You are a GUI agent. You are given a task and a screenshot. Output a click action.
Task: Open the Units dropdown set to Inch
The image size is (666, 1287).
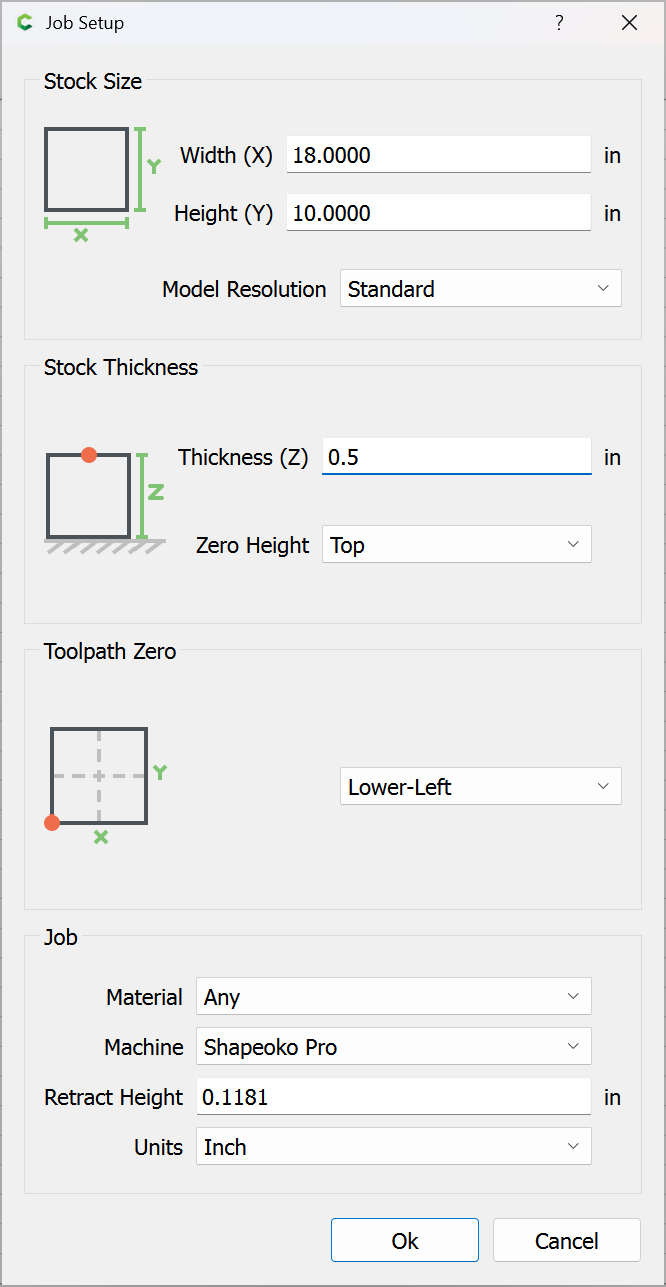pos(394,1147)
